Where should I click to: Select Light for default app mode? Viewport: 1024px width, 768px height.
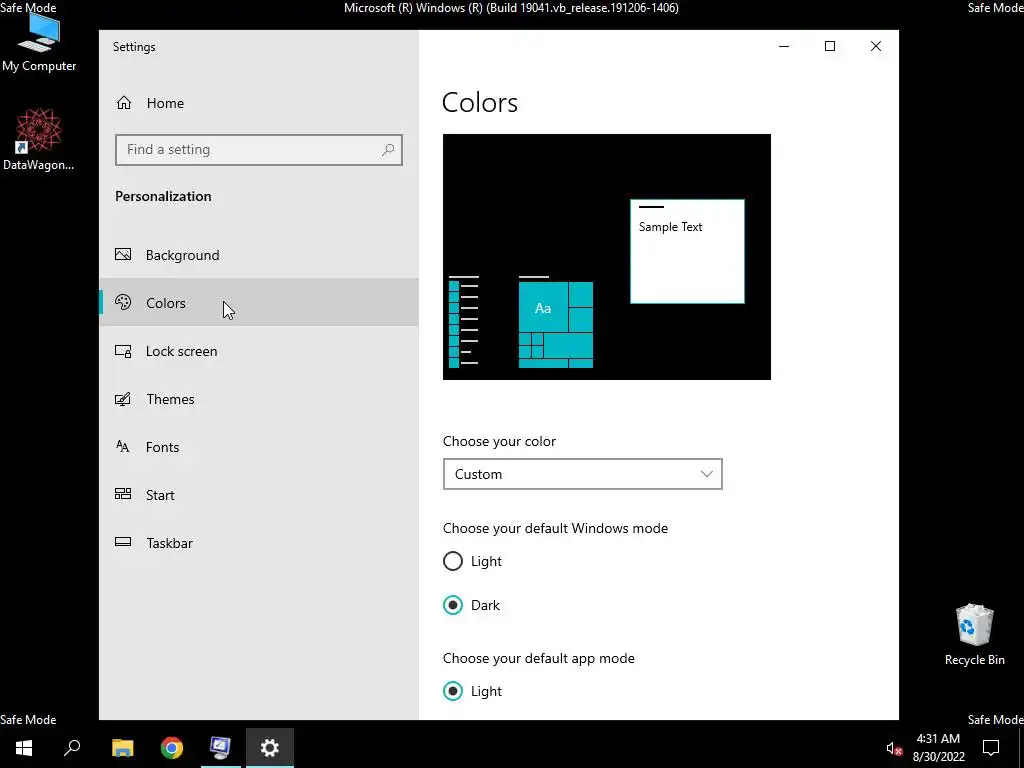(x=473, y=691)
